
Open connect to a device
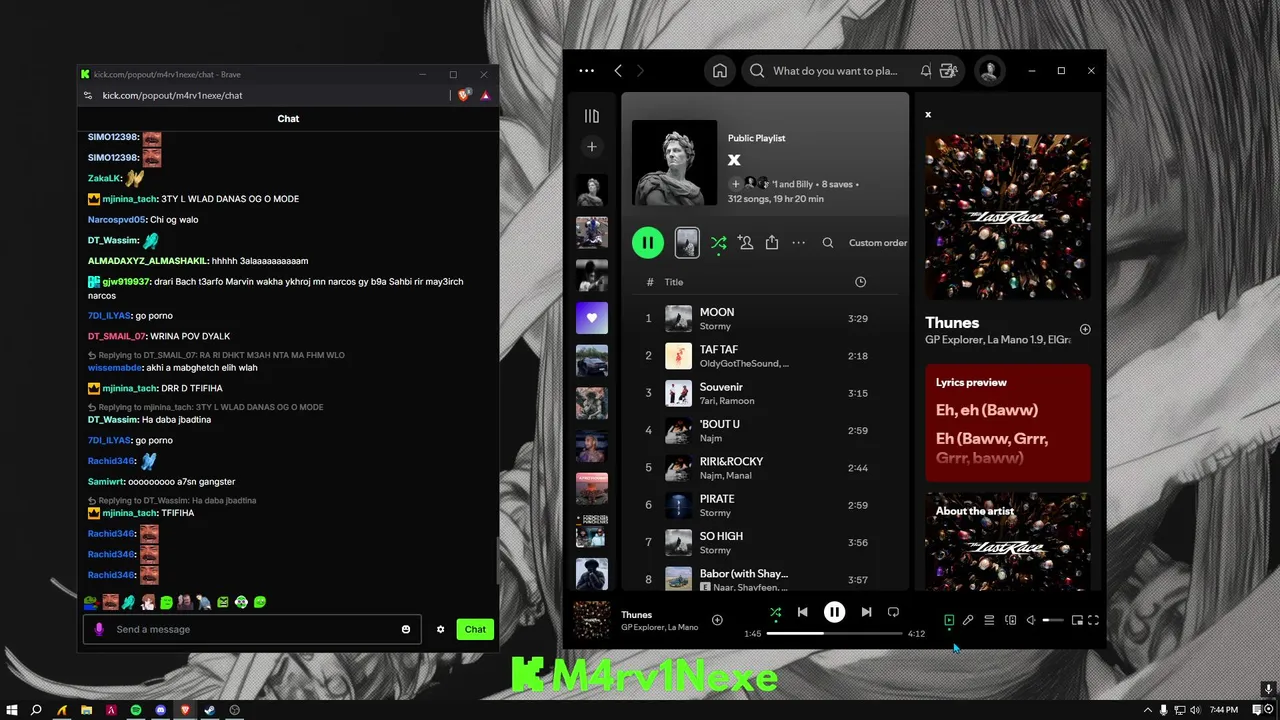pyautogui.click(x=1010, y=620)
